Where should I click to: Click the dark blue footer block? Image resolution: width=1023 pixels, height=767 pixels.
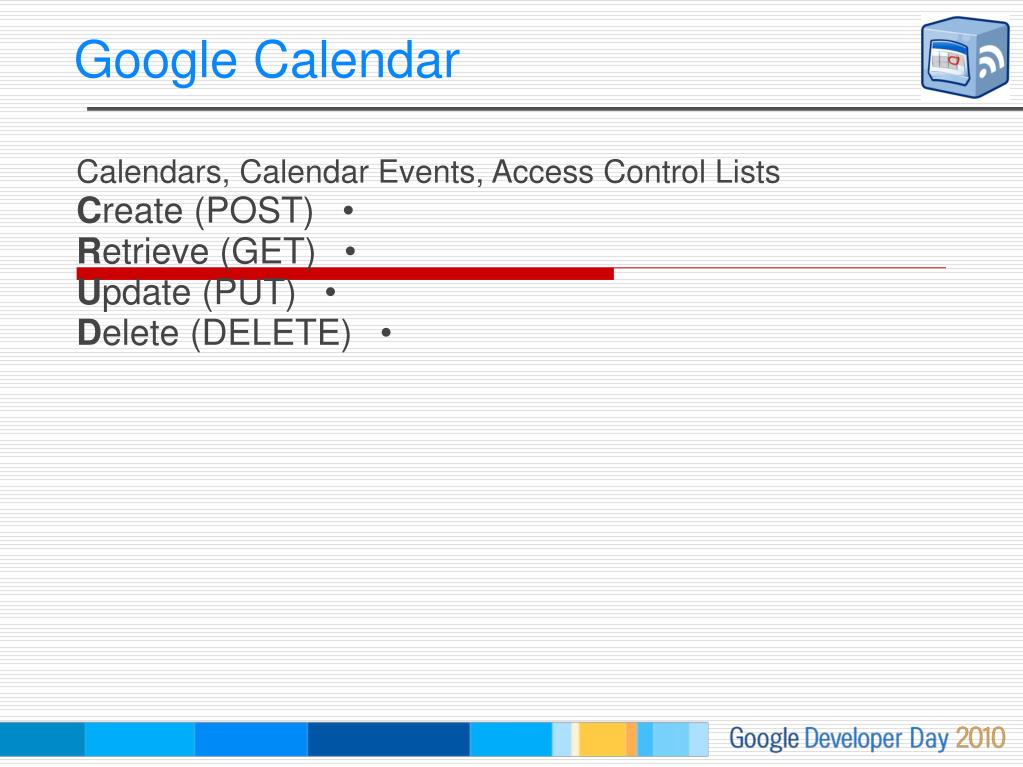pos(388,739)
